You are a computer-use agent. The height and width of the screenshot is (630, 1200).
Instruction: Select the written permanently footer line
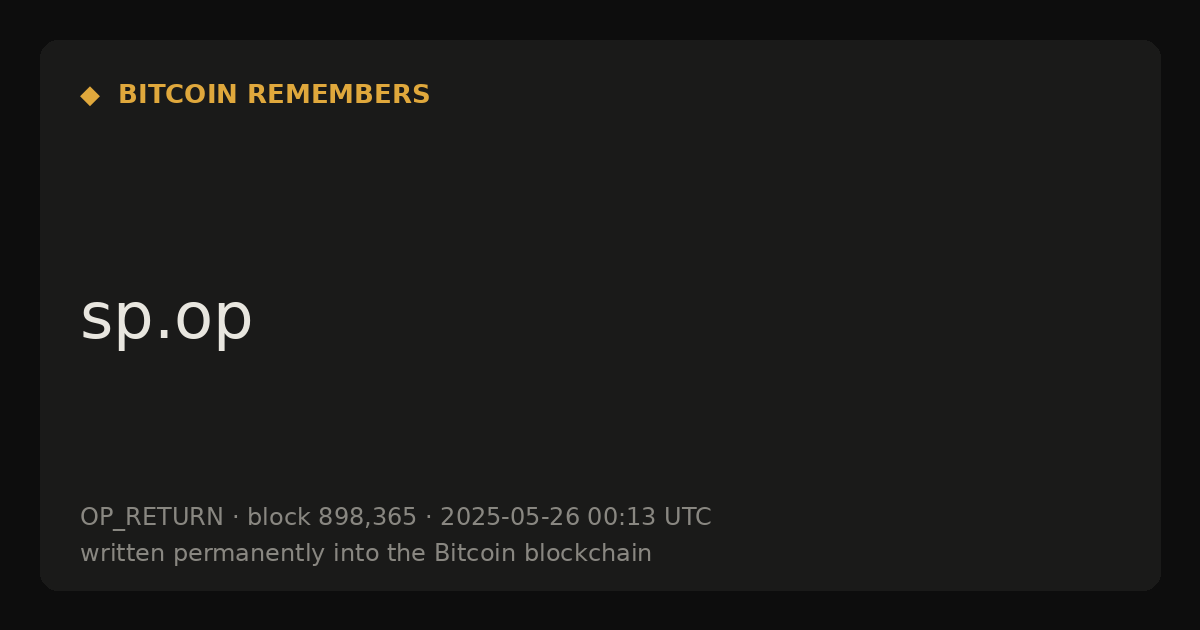pos(366,554)
